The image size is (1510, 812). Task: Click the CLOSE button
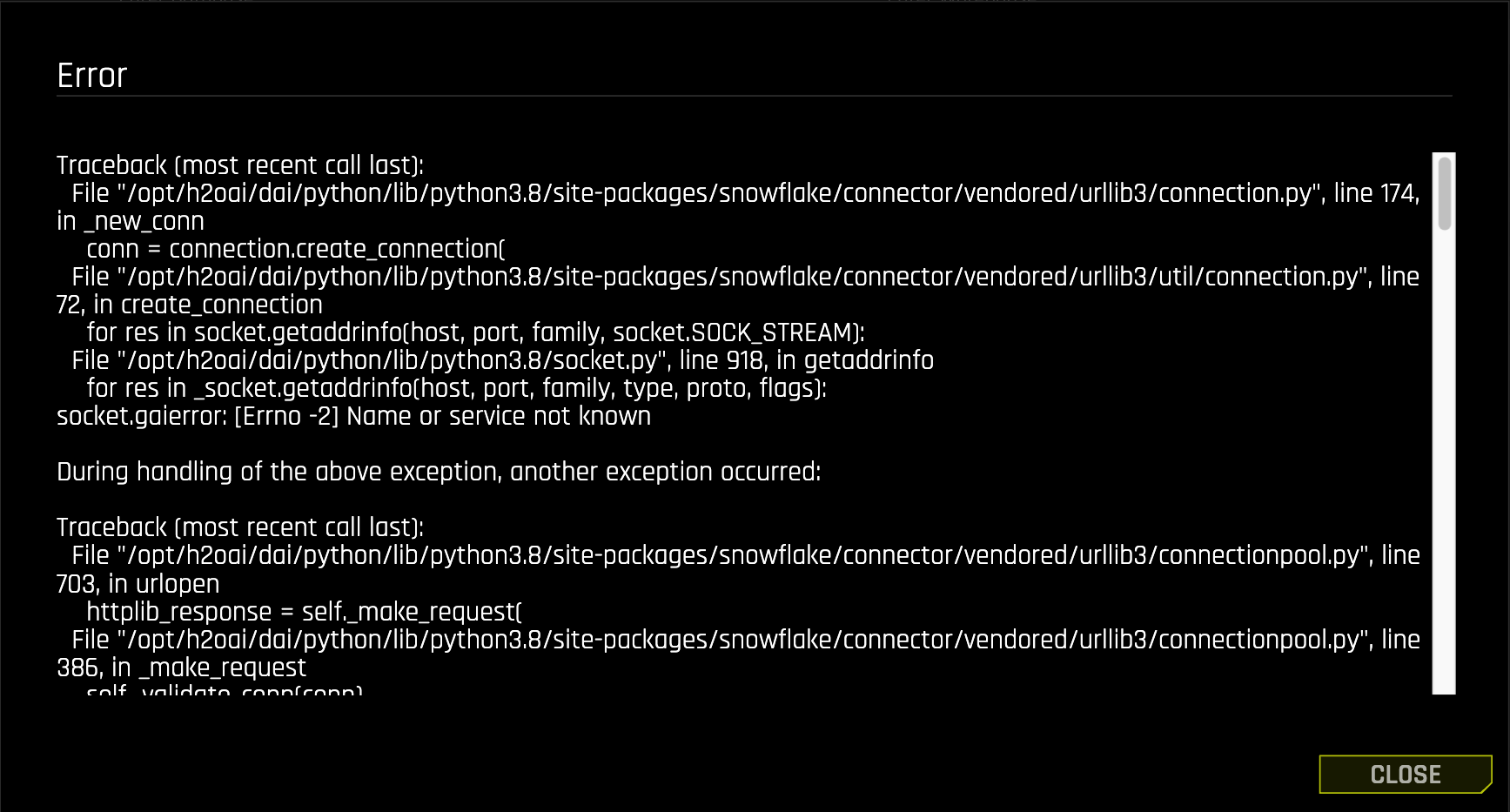(1405, 774)
